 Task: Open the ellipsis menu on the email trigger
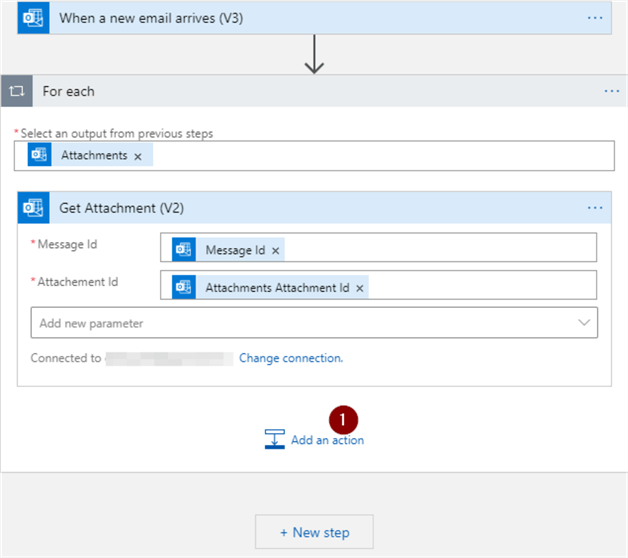[595, 18]
